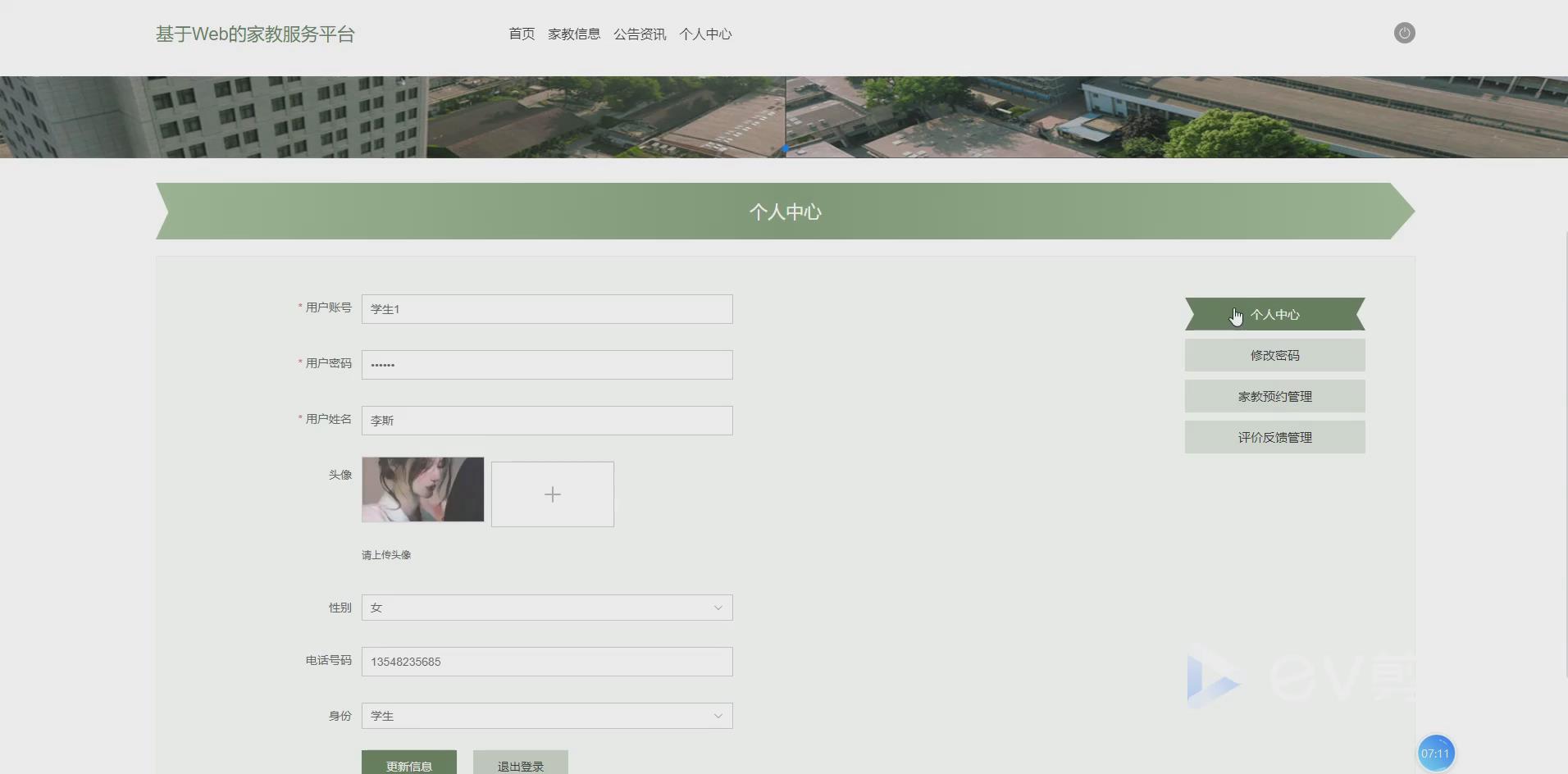Focus the 用户账号 input field

tap(547, 309)
